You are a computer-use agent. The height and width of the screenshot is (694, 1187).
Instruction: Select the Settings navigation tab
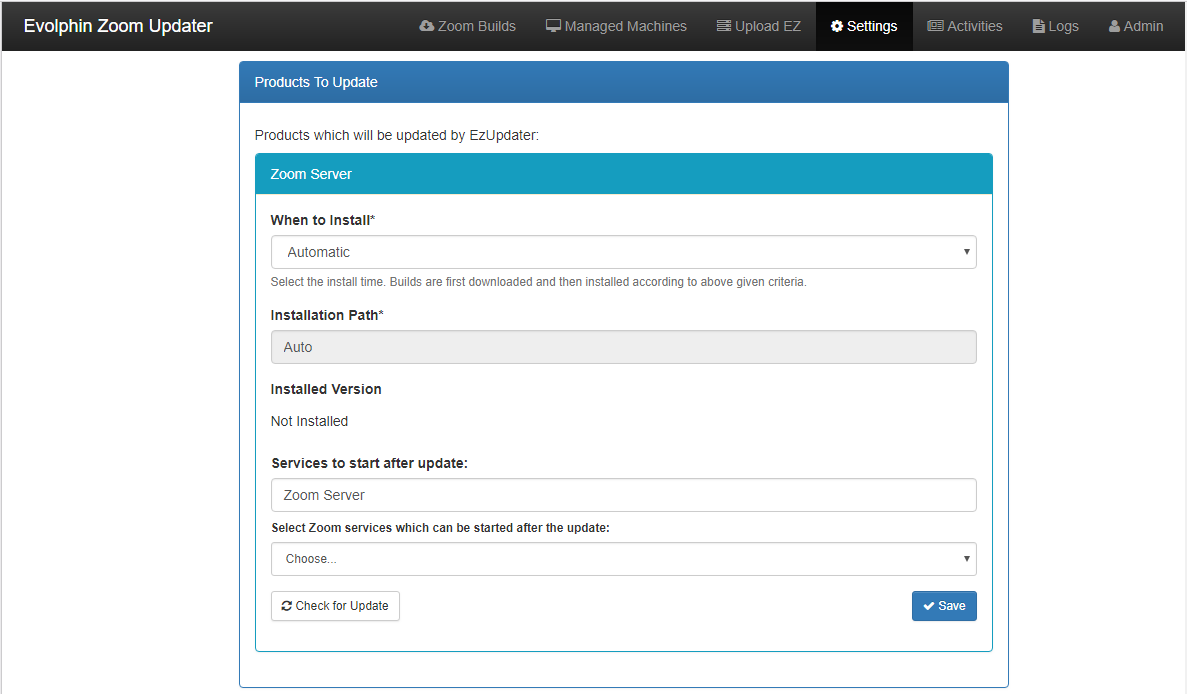[x=864, y=26]
